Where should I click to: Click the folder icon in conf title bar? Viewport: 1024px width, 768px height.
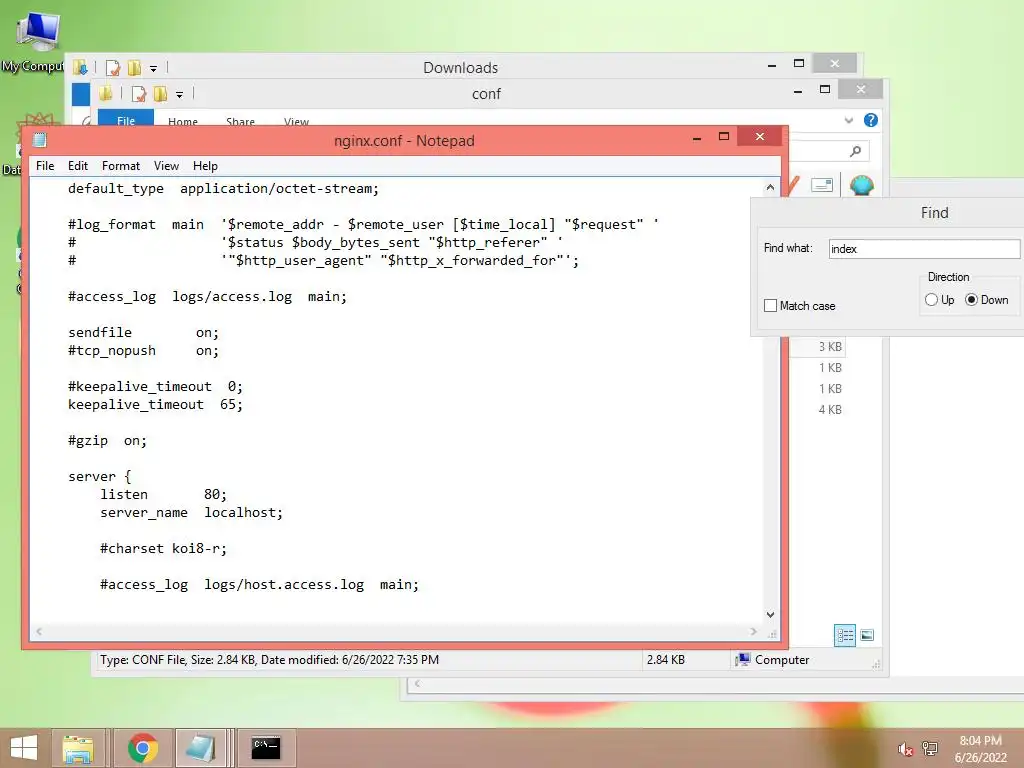pyautogui.click(x=106, y=94)
